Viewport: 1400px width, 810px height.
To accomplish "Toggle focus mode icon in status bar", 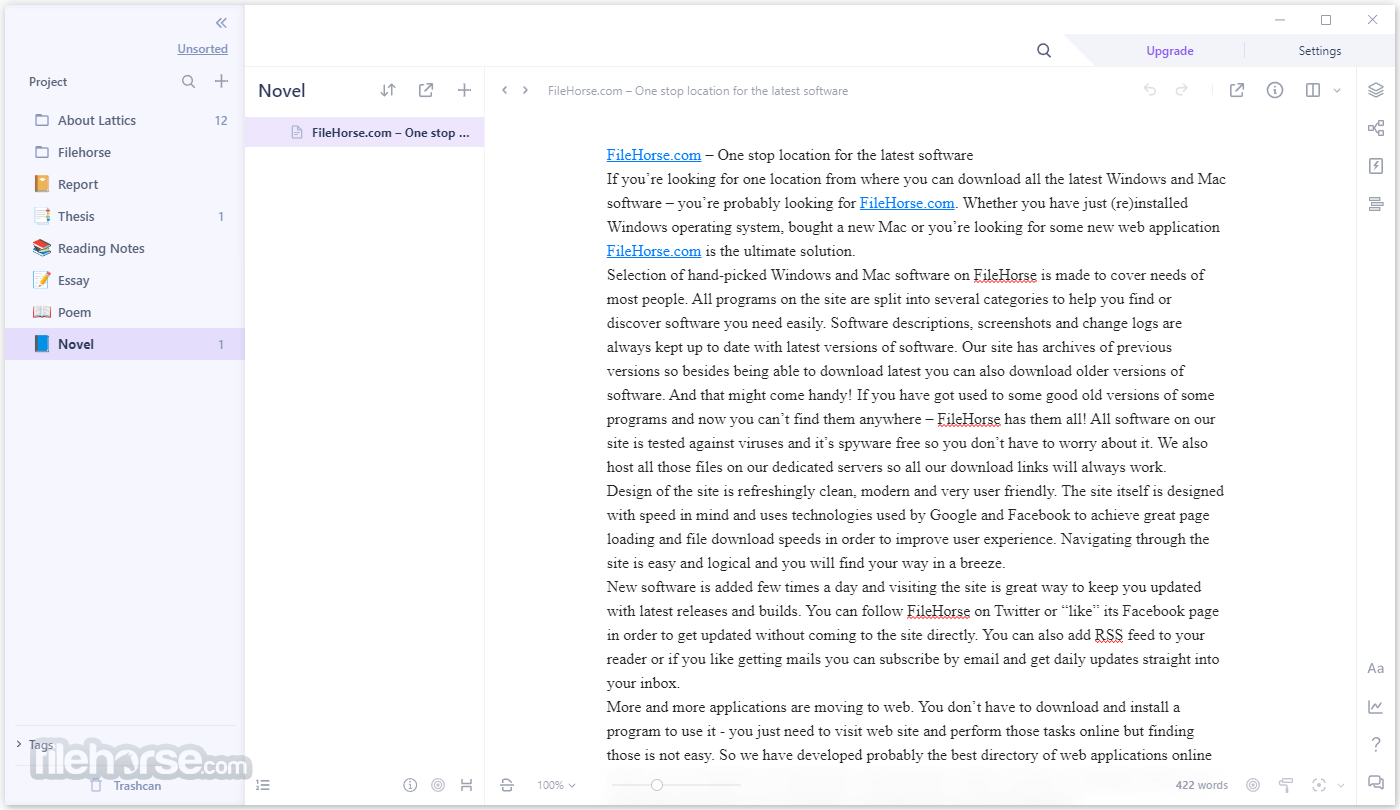I will pyautogui.click(x=1319, y=785).
